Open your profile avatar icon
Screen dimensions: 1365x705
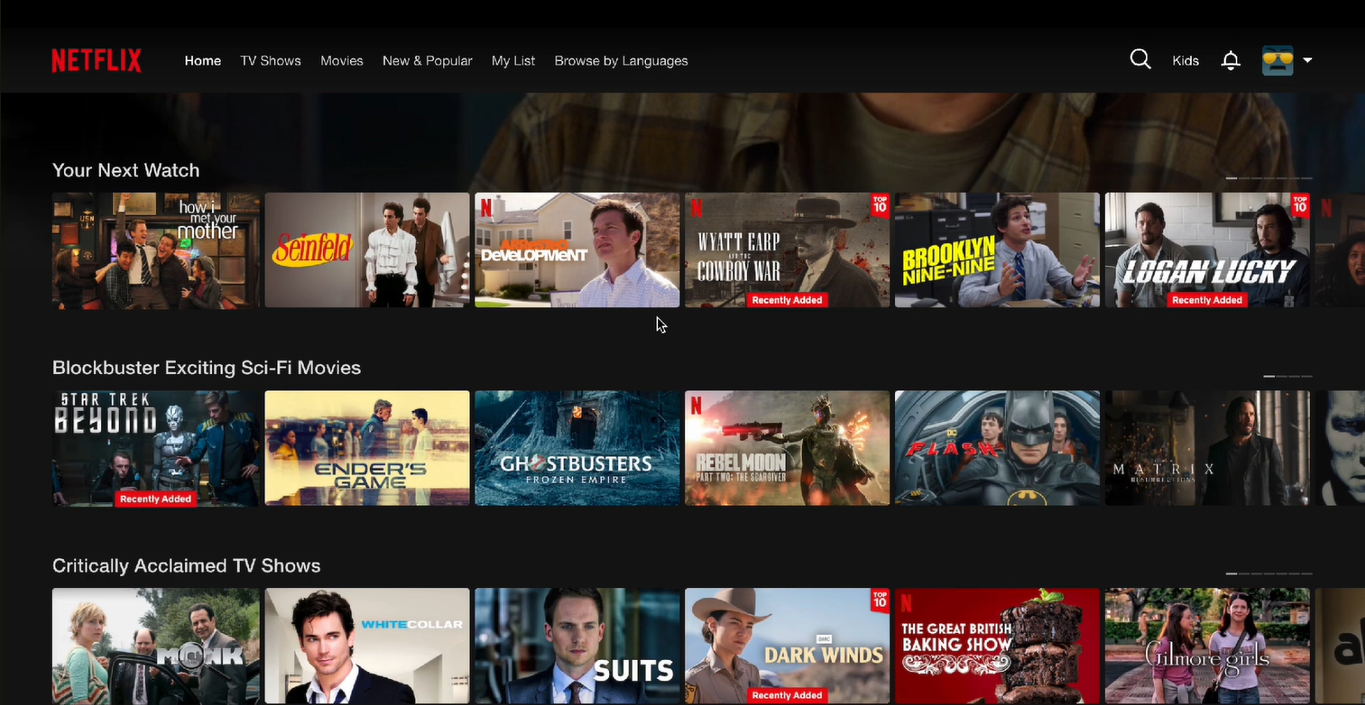pos(1276,60)
